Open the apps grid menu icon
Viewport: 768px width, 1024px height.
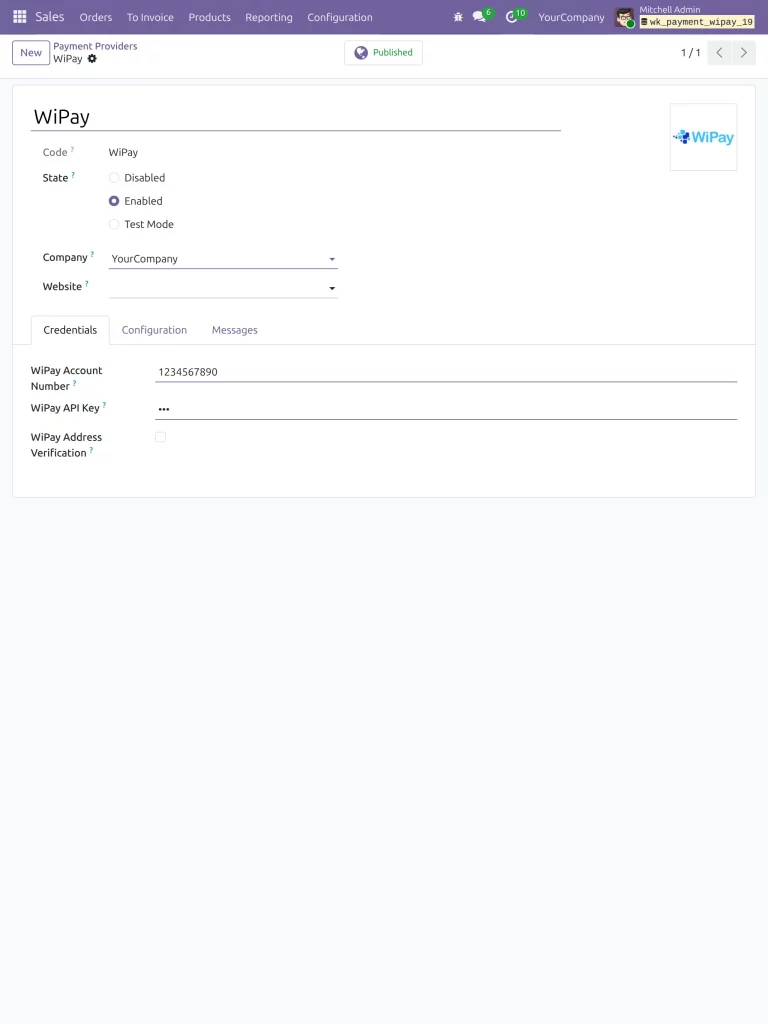click(20, 17)
